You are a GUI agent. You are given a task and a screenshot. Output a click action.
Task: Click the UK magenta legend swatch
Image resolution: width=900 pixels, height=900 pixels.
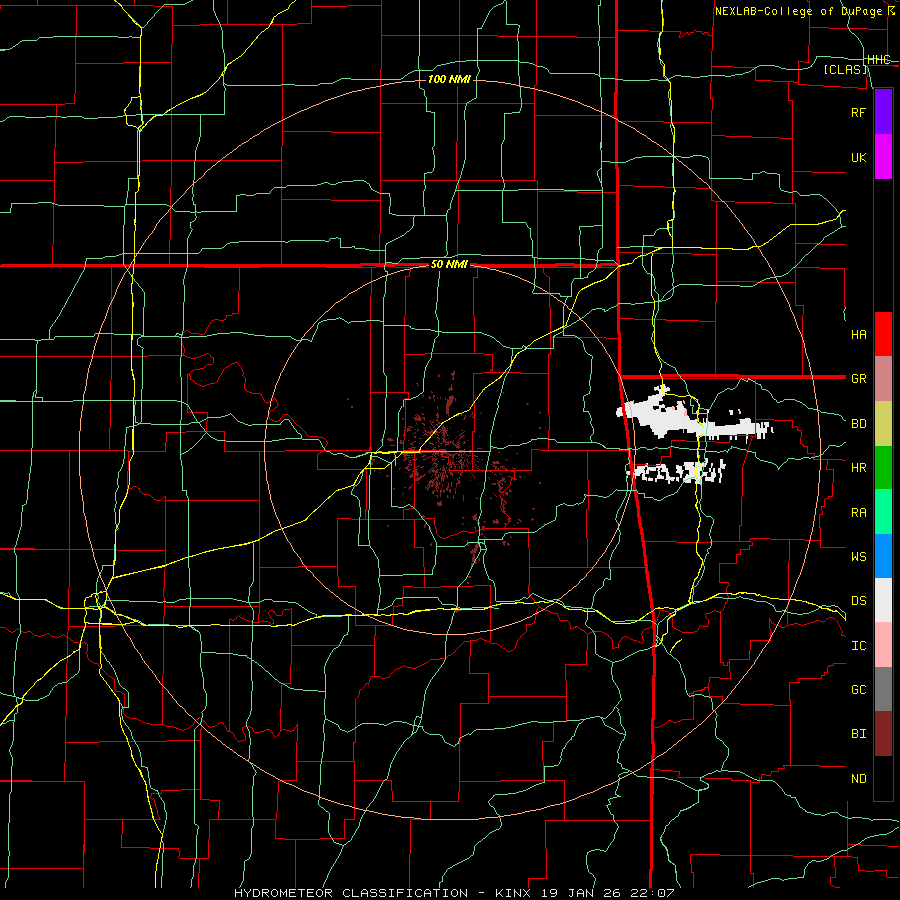[x=883, y=157]
